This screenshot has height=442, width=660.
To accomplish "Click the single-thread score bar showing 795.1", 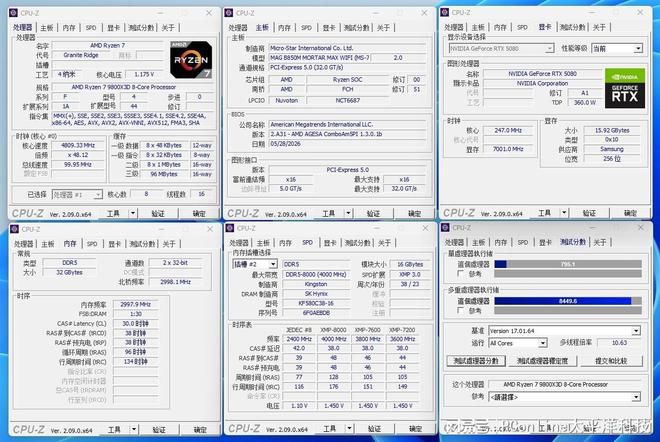I will point(568,264).
